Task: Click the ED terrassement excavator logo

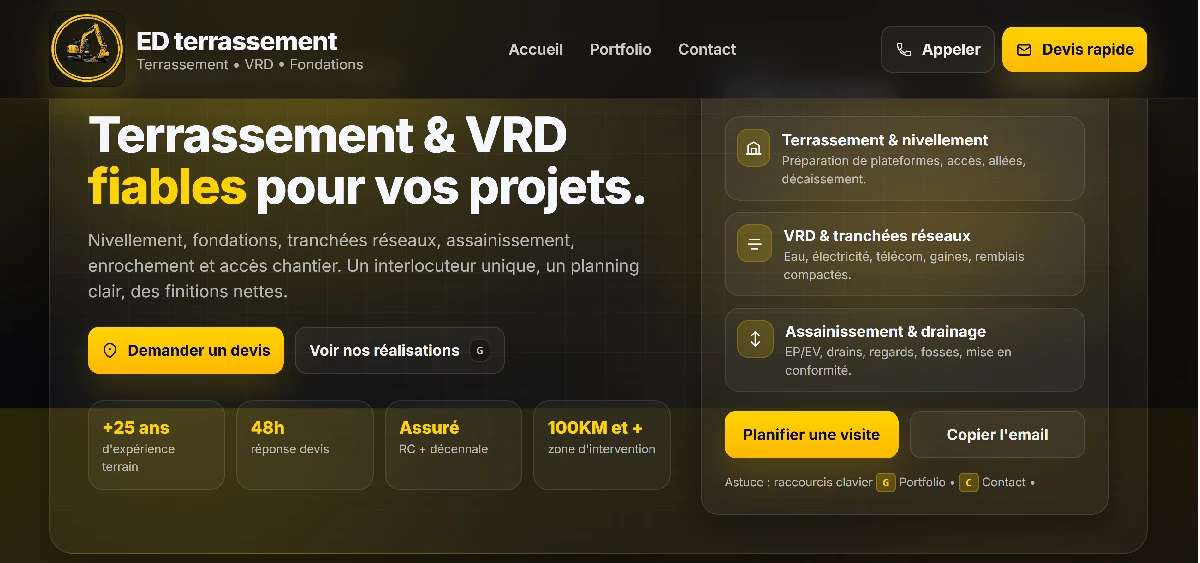Action: (x=87, y=49)
